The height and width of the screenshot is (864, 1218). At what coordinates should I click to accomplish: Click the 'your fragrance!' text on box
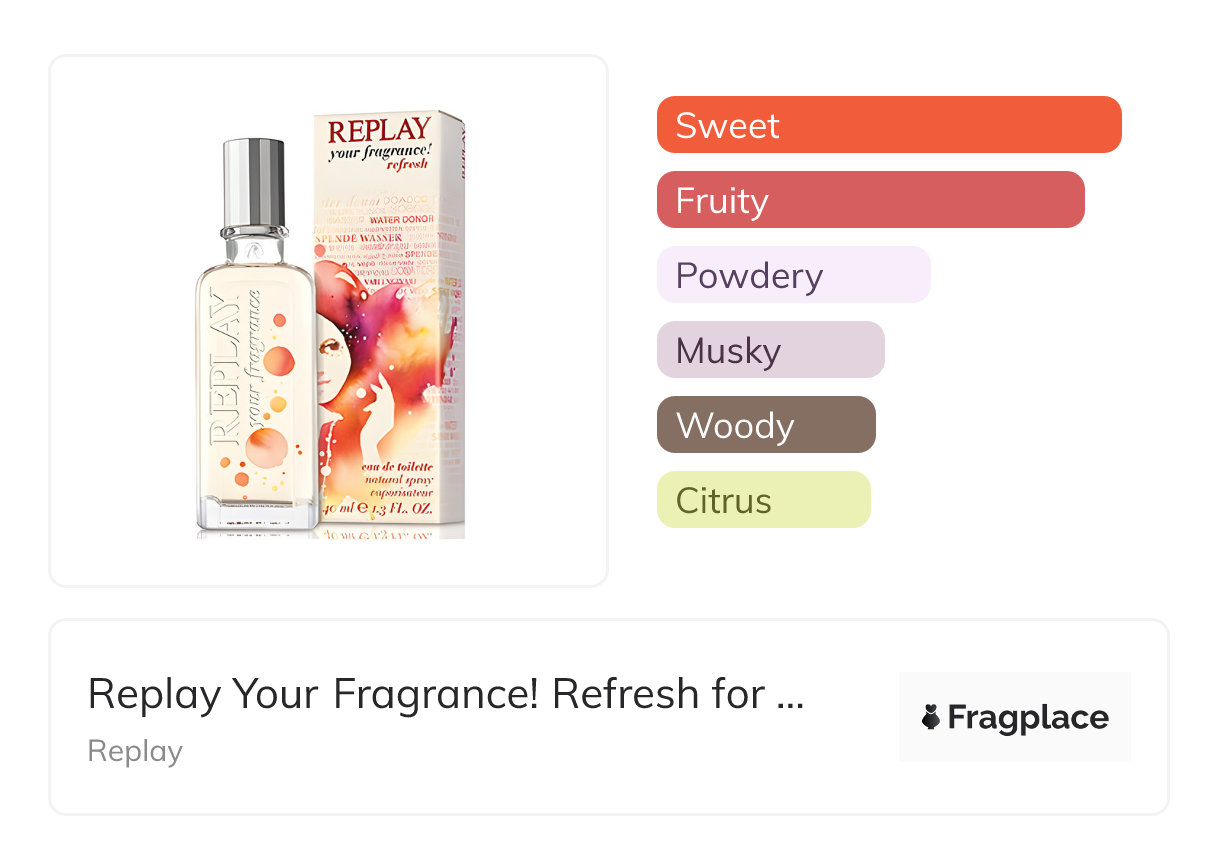pyautogui.click(x=379, y=151)
